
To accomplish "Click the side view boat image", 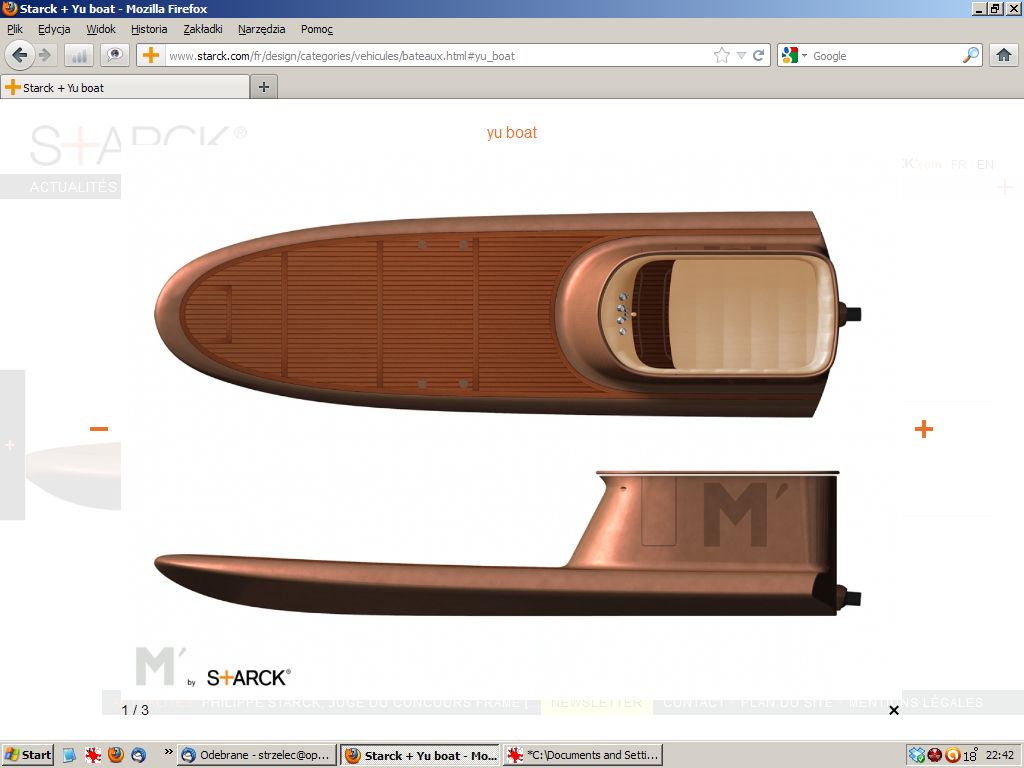I will pos(507,543).
